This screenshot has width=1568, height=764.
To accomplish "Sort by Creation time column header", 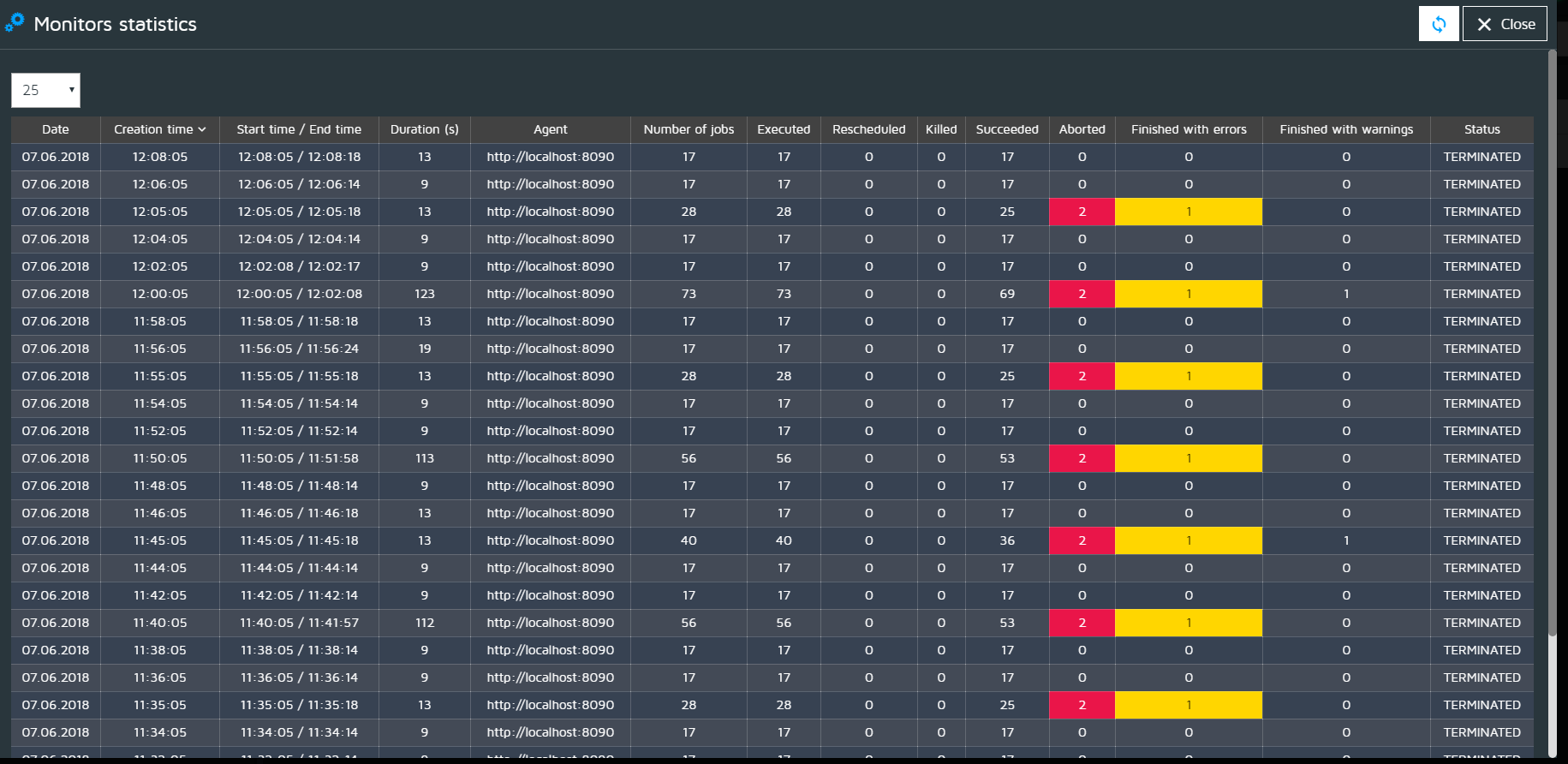I will coord(159,129).
